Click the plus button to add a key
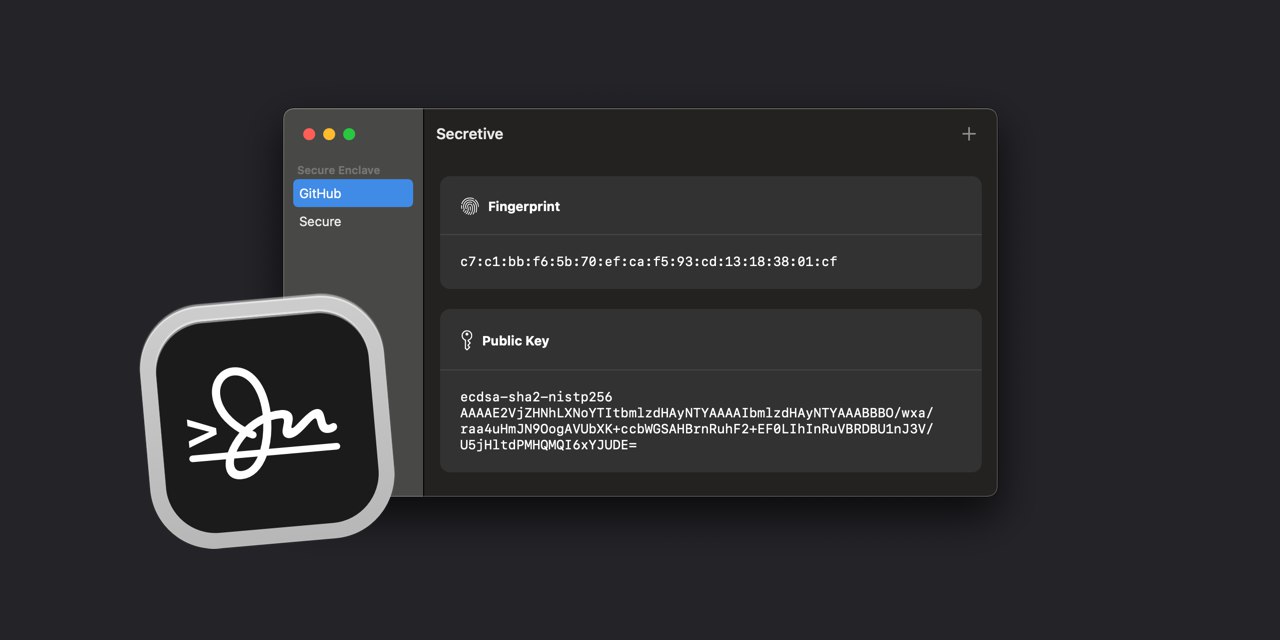The width and height of the screenshot is (1280, 640). click(x=968, y=134)
